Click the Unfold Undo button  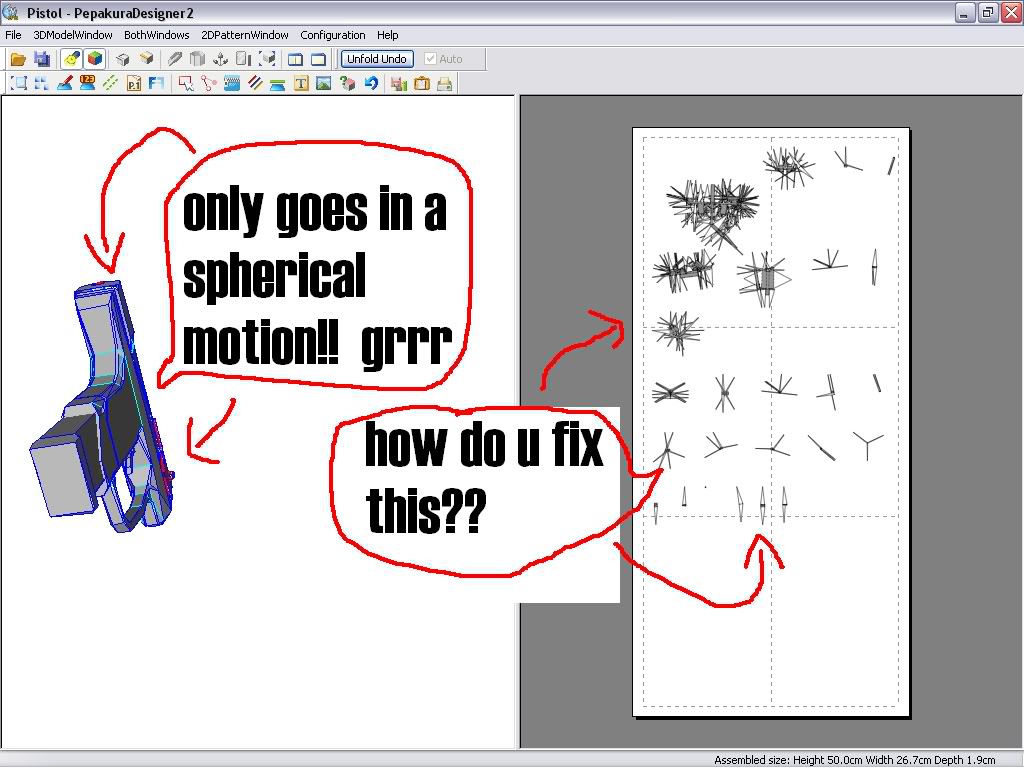(377, 59)
